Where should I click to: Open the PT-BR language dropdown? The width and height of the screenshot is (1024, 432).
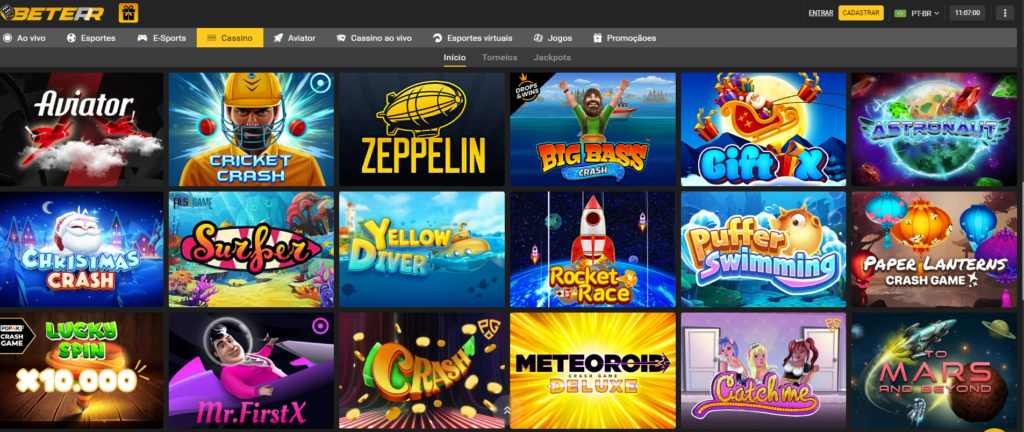(x=917, y=13)
